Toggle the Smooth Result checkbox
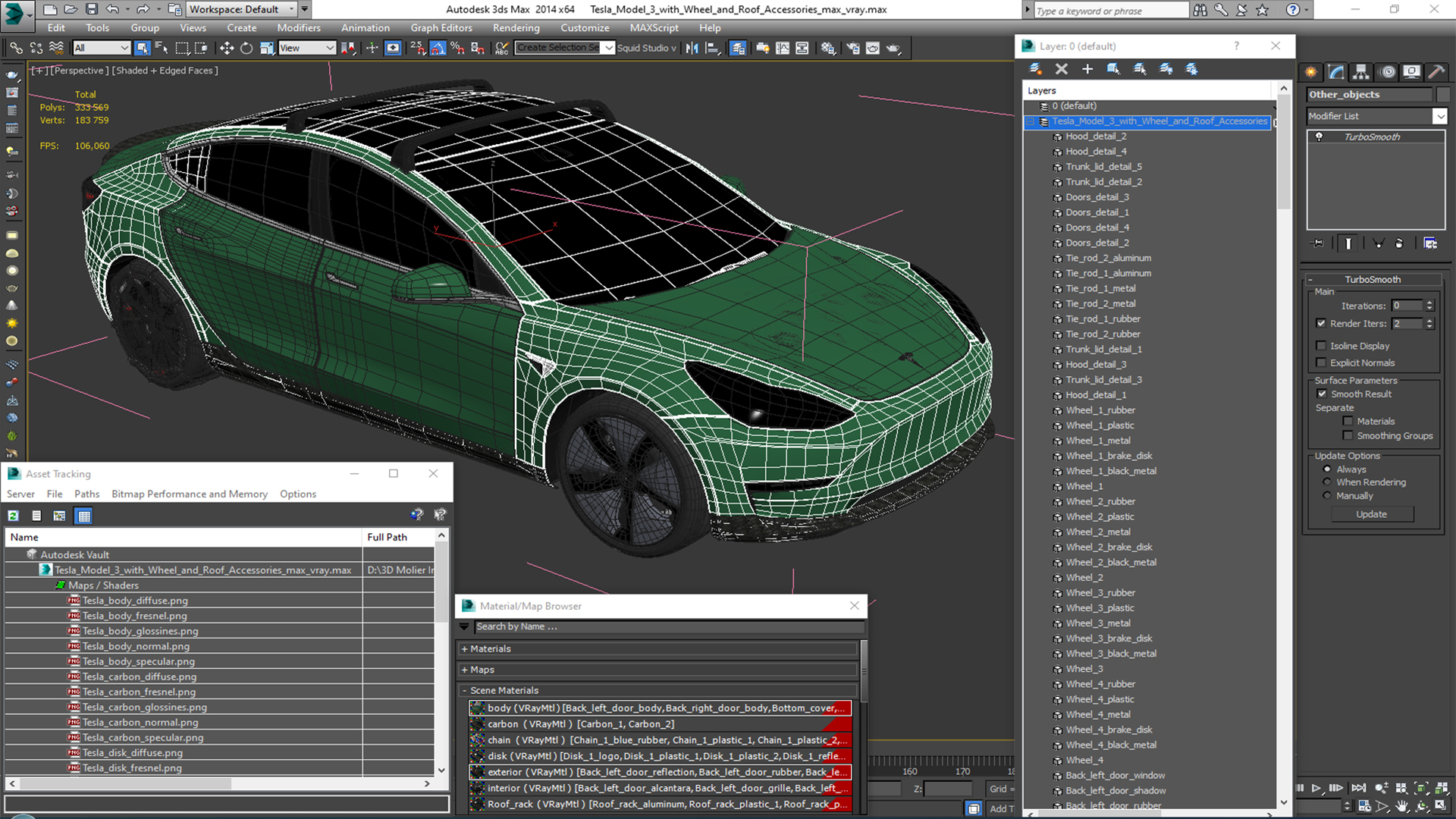The image size is (1456, 819). pos(1322,394)
